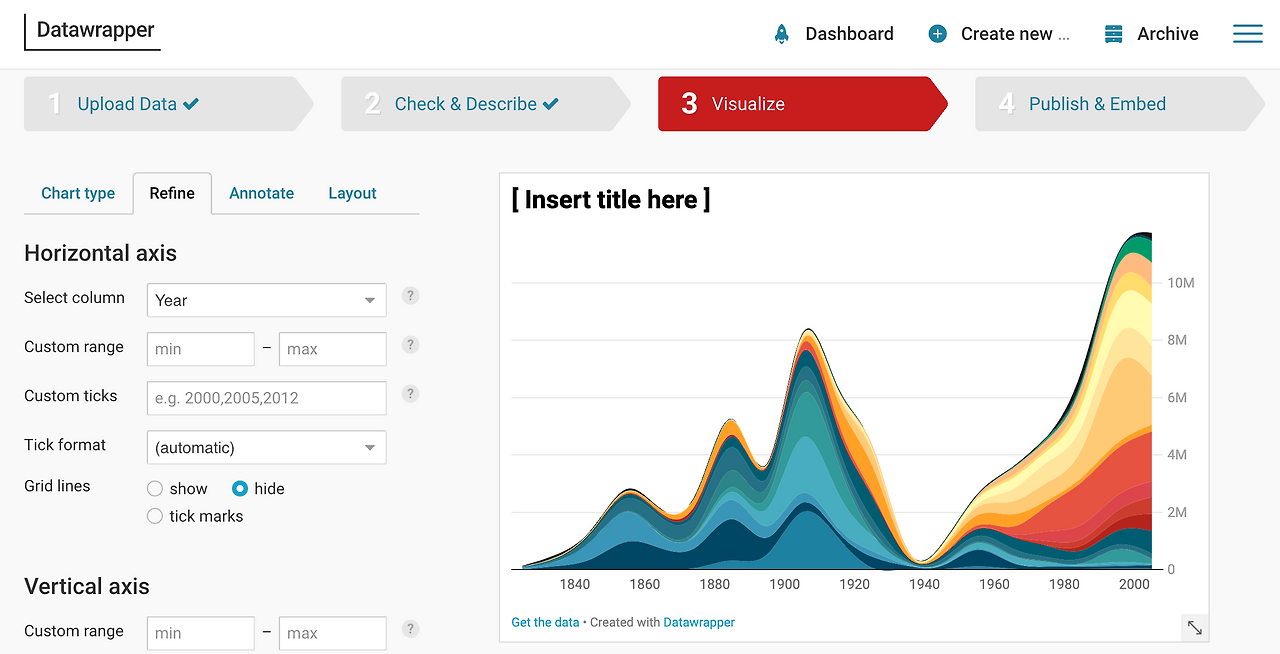1280x654 pixels.
Task: Open help for Horizontal axis Custom range
Action: 410,345
